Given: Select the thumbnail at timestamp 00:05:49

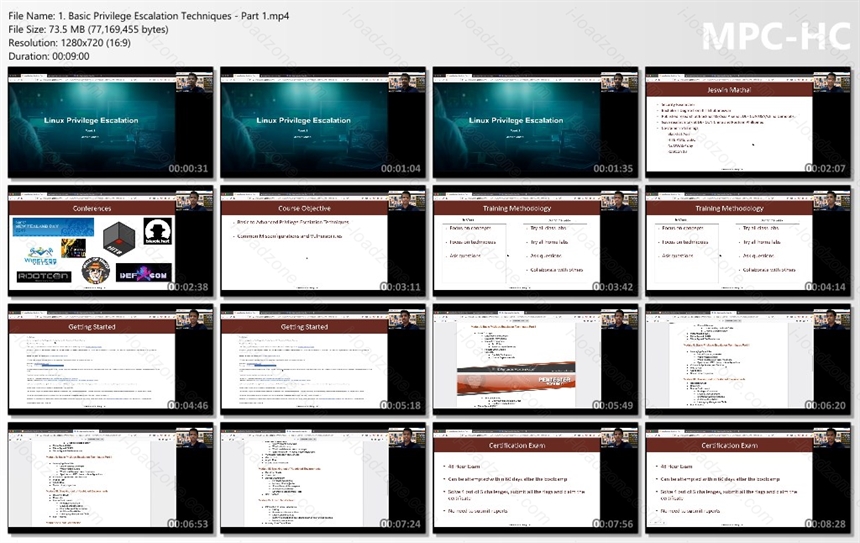Looking at the screenshot, I should [535, 360].
